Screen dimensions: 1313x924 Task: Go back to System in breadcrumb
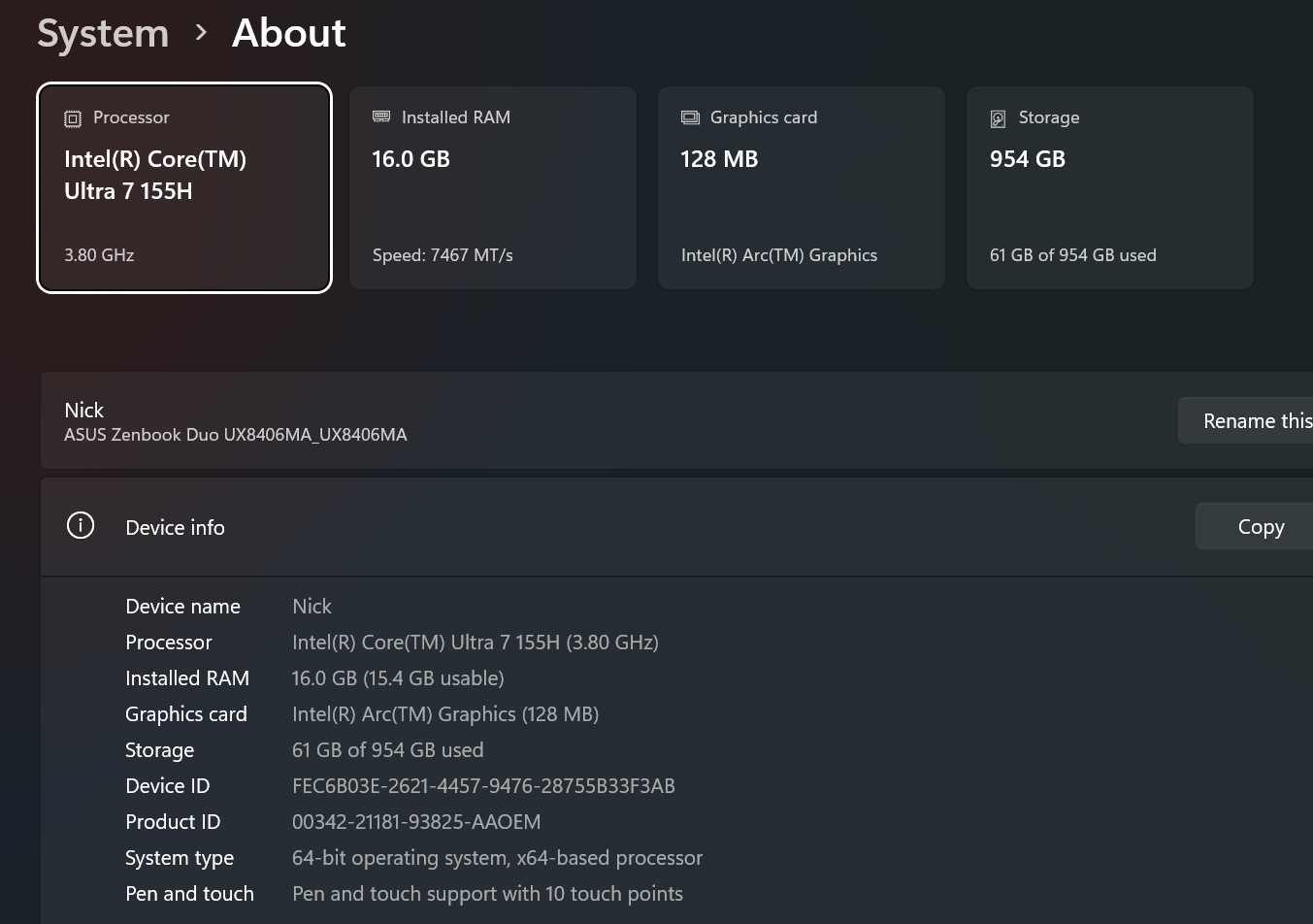pyautogui.click(x=103, y=33)
